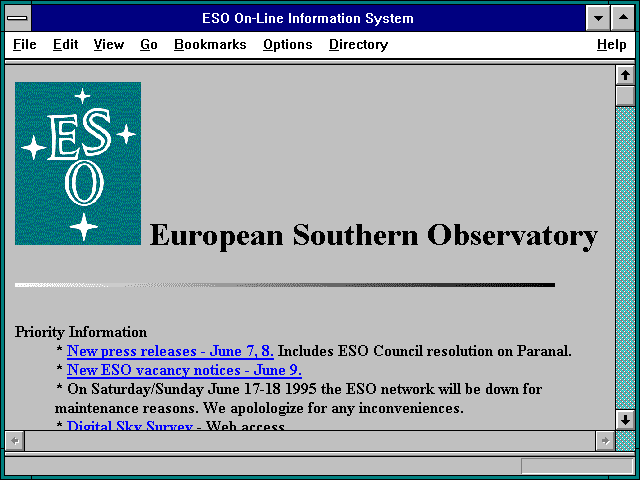Open the Help menu
640x480 pixels.
[611, 44]
